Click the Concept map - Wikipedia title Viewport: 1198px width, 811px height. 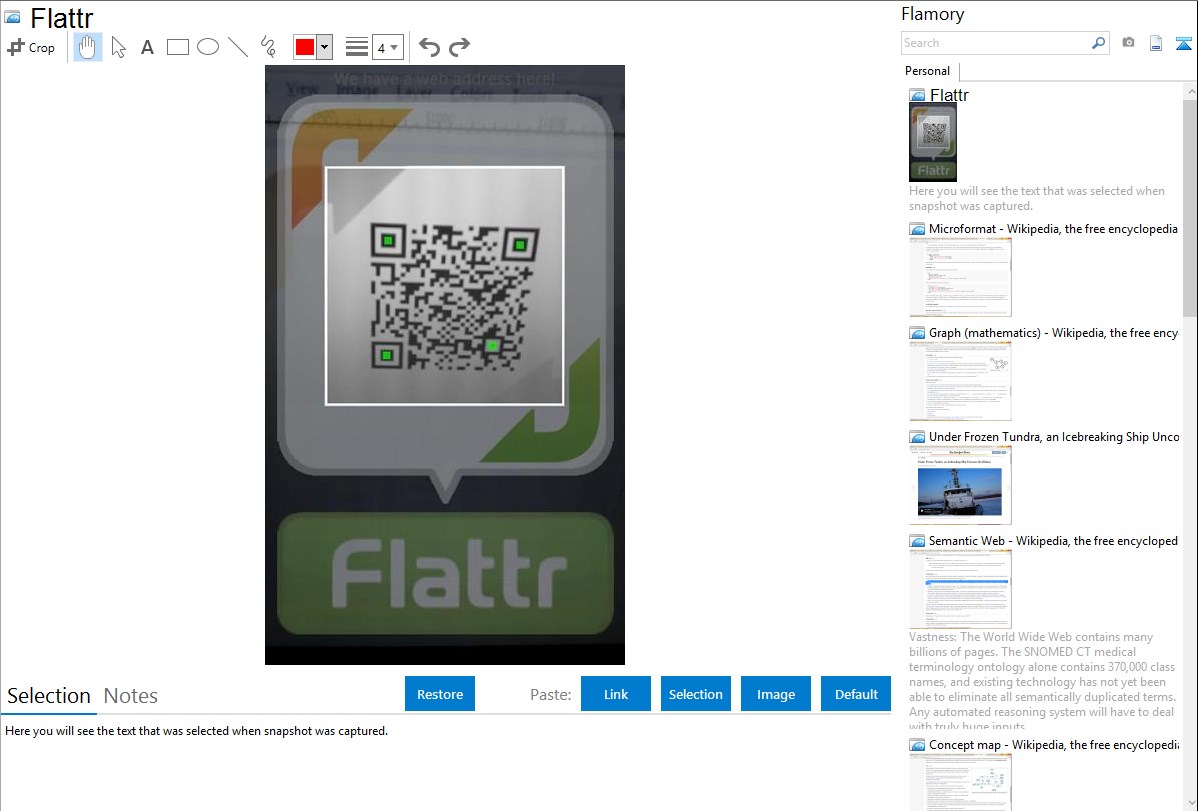(1053, 744)
